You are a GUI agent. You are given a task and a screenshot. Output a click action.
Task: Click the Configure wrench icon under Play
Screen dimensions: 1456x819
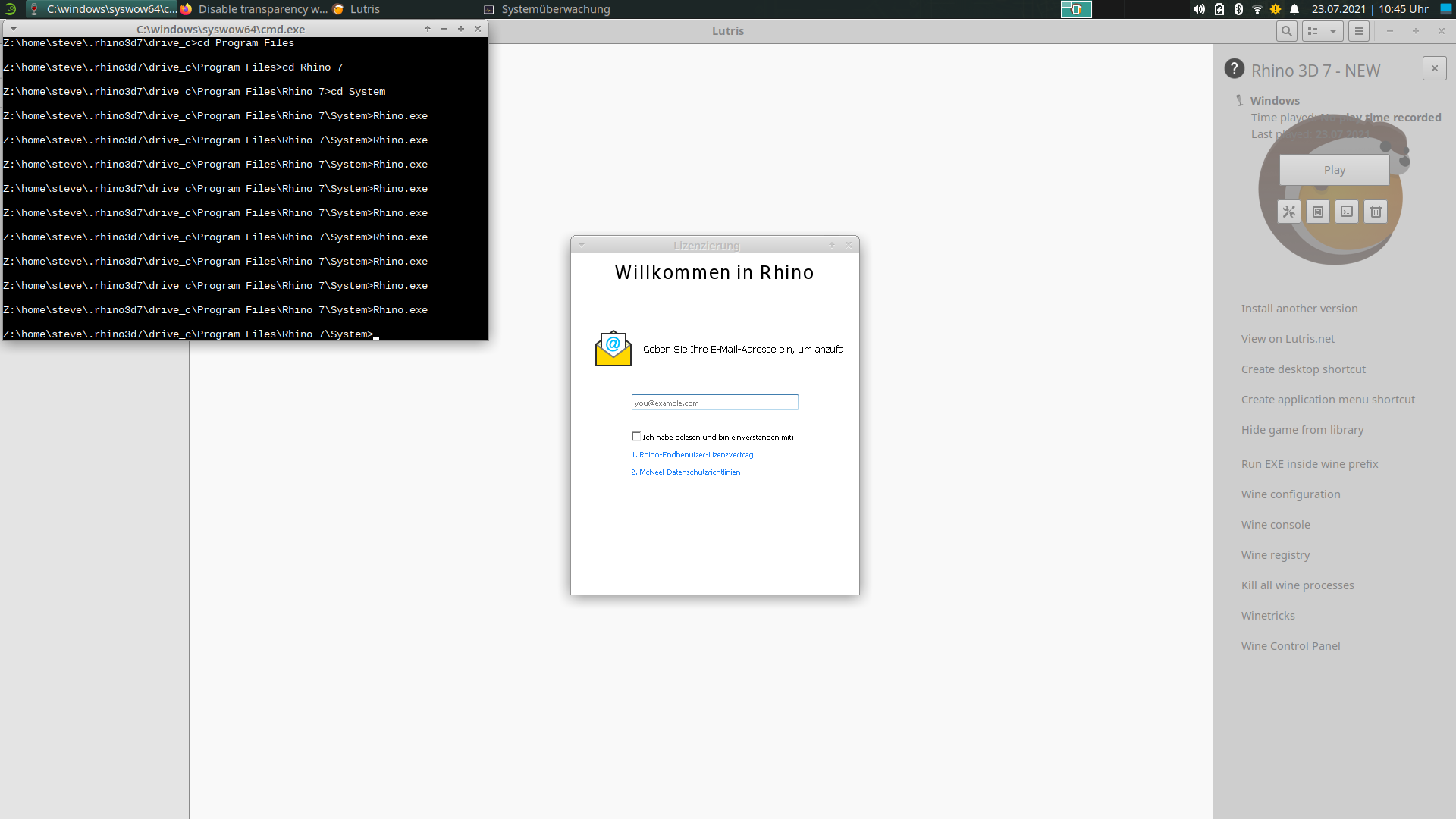pos(1289,212)
